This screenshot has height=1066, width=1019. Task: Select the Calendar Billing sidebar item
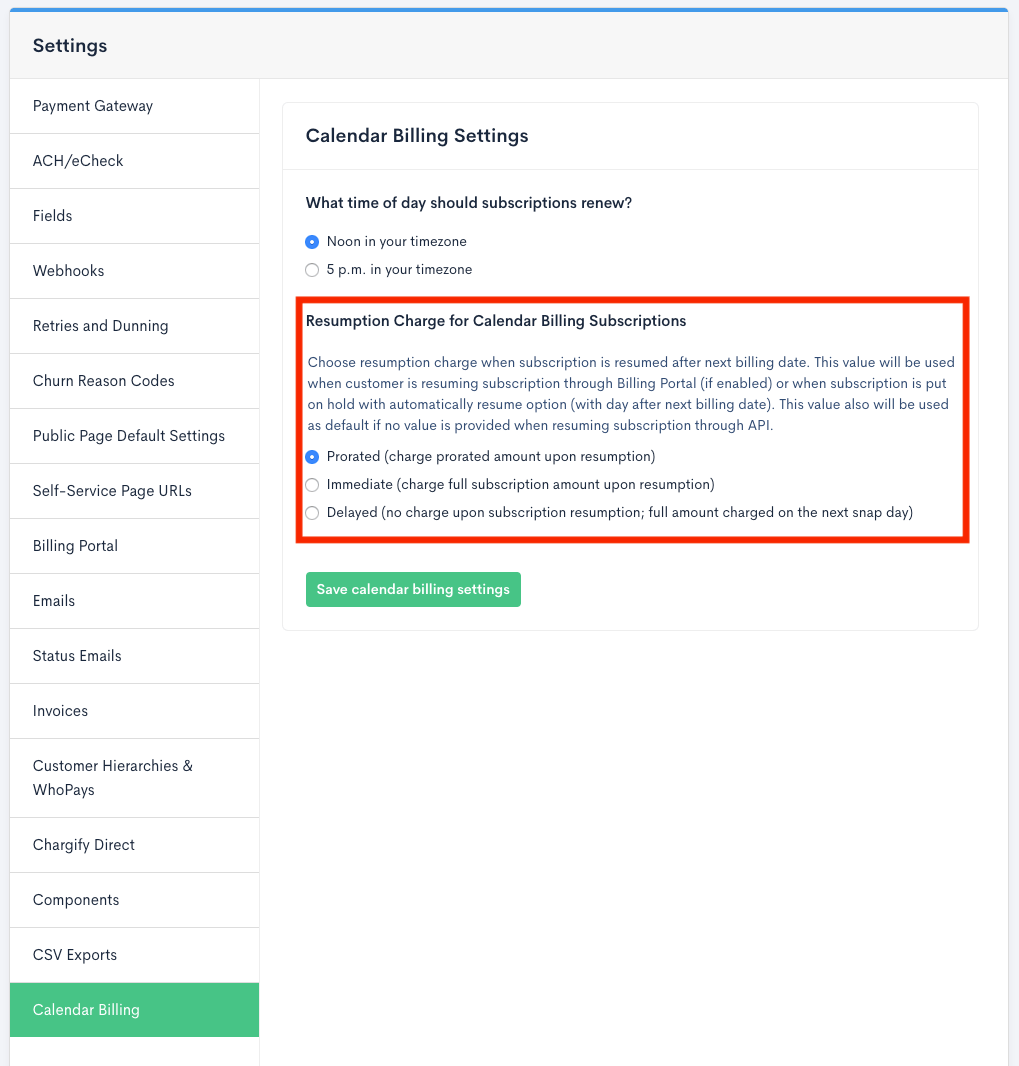(x=86, y=1010)
